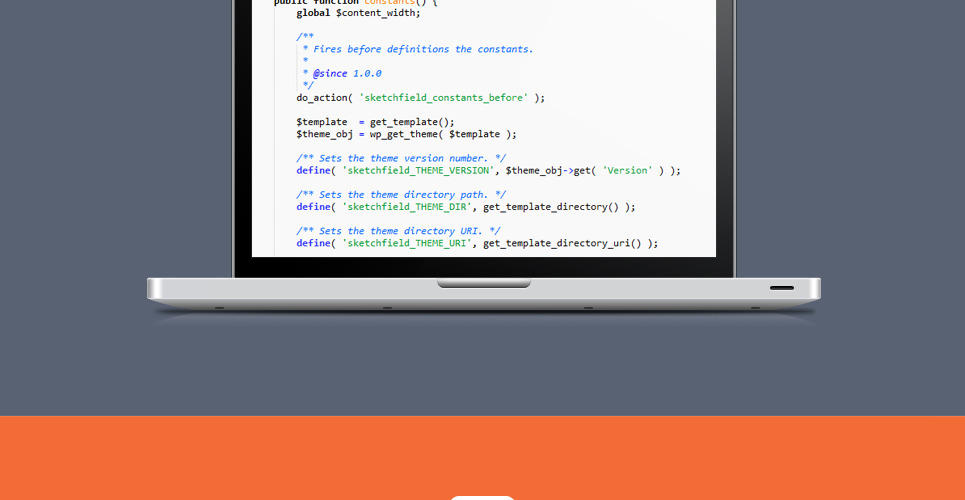
Task: Click the 'Fires before definitions the constants' comment
Action: (x=423, y=49)
